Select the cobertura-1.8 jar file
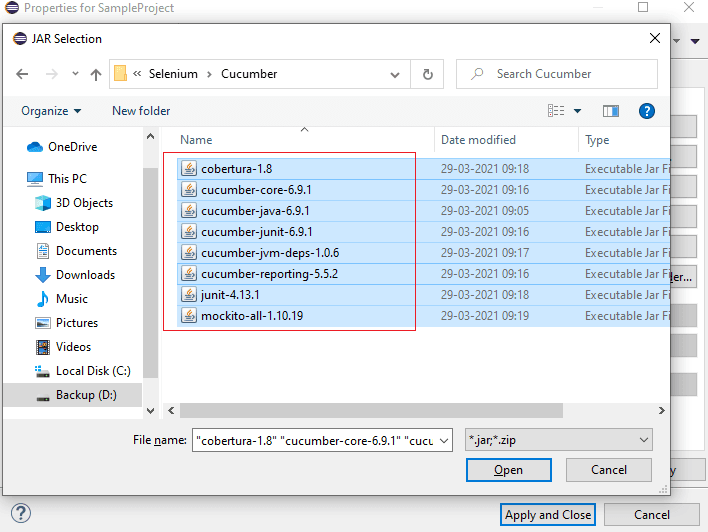This screenshot has height=532, width=708. click(x=236, y=168)
